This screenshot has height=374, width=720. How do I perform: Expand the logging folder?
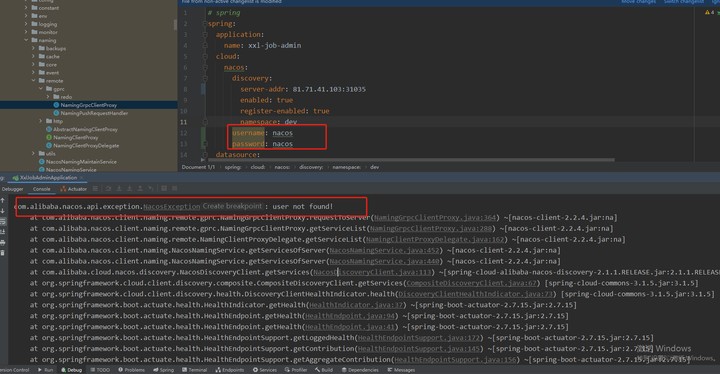tap(26, 24)
